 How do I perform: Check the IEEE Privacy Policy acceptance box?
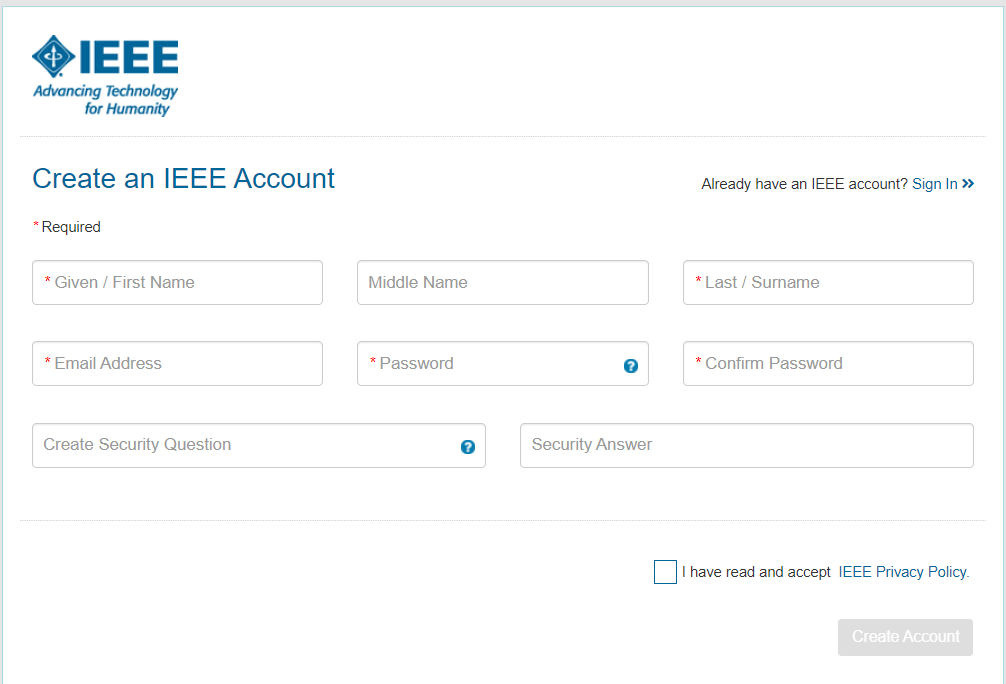pyautogui.click(x=665, y=571)
